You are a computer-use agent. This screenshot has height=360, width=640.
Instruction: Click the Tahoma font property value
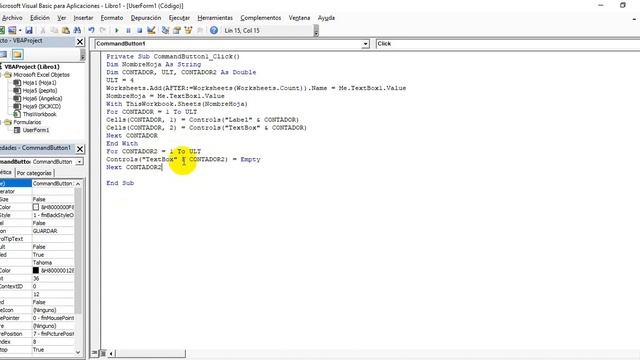pyautogui.click(x=53, y=262)
